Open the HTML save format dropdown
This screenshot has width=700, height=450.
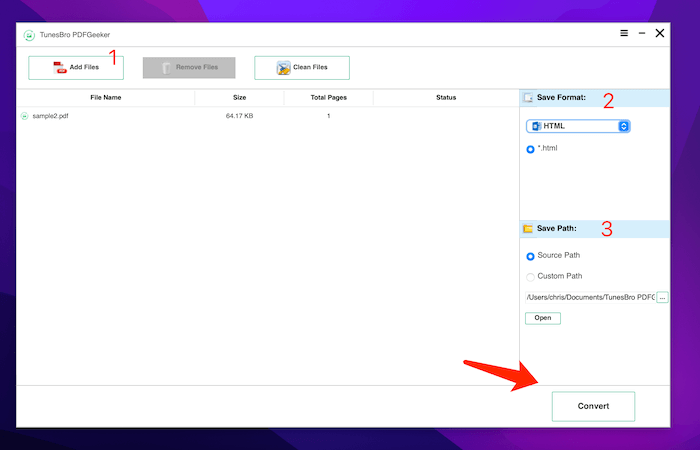[x=578, y=126]
